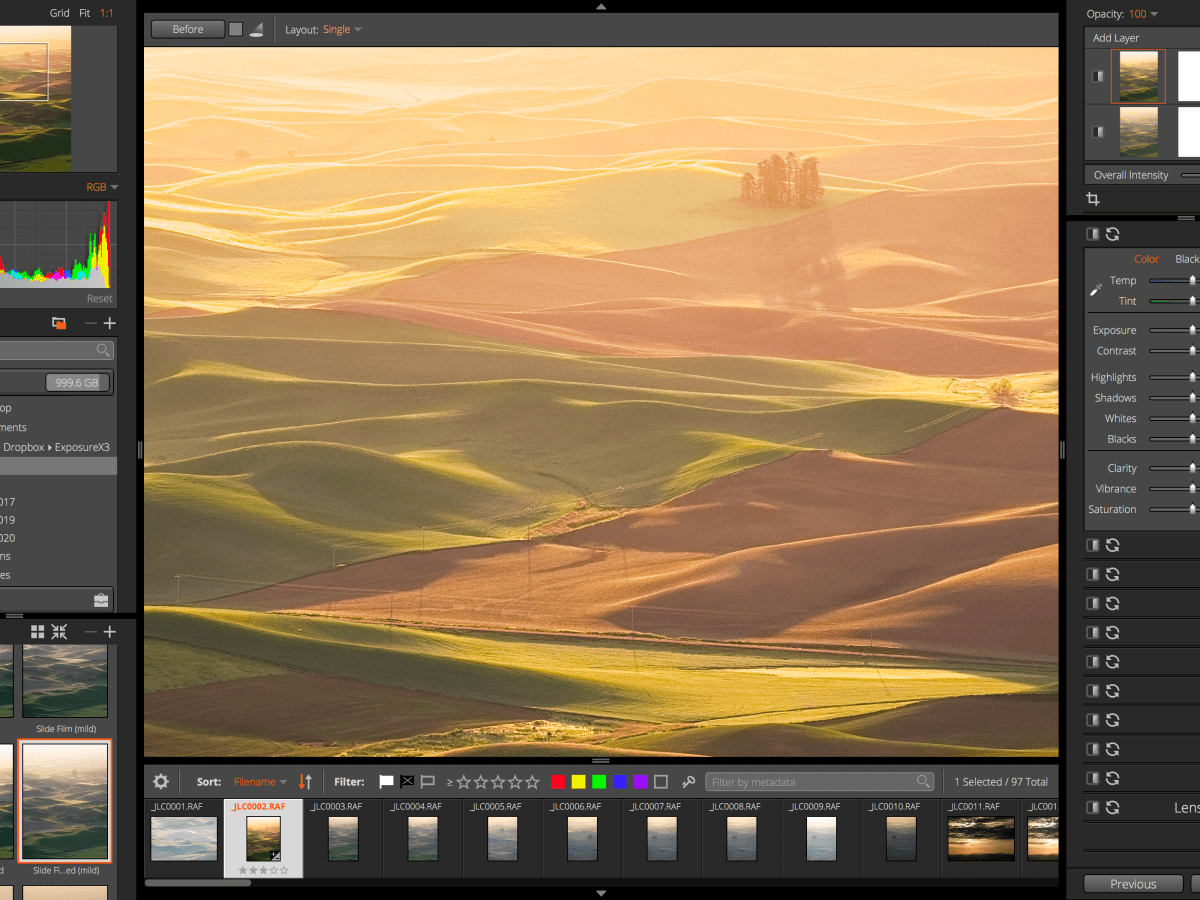Open the Layout Single dropdown

pyautogui.click(x=341, y=30)
